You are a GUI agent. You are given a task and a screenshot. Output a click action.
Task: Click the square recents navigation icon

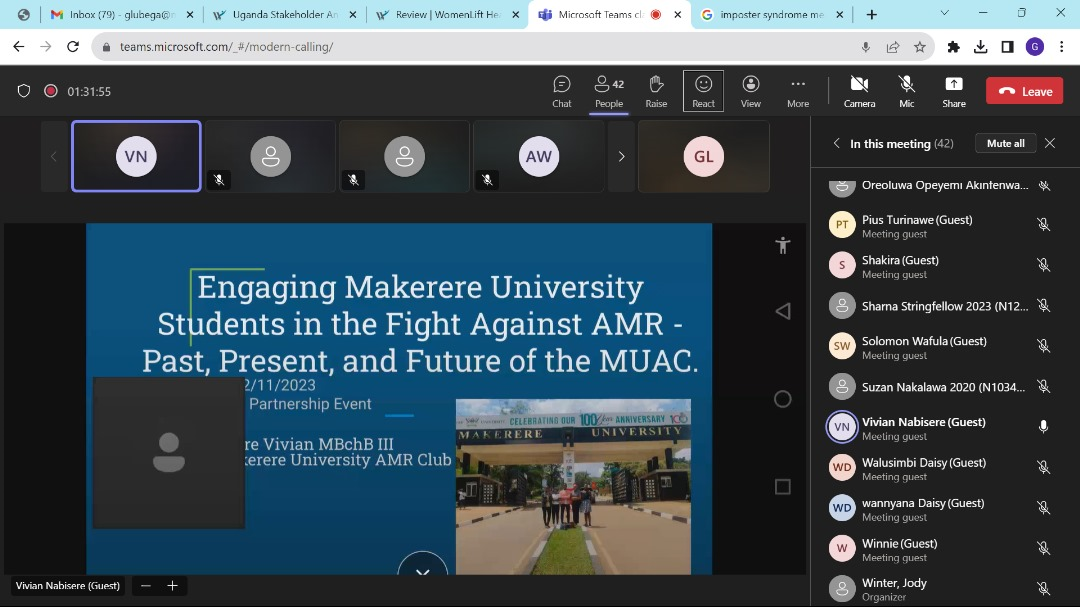[782, 487]
